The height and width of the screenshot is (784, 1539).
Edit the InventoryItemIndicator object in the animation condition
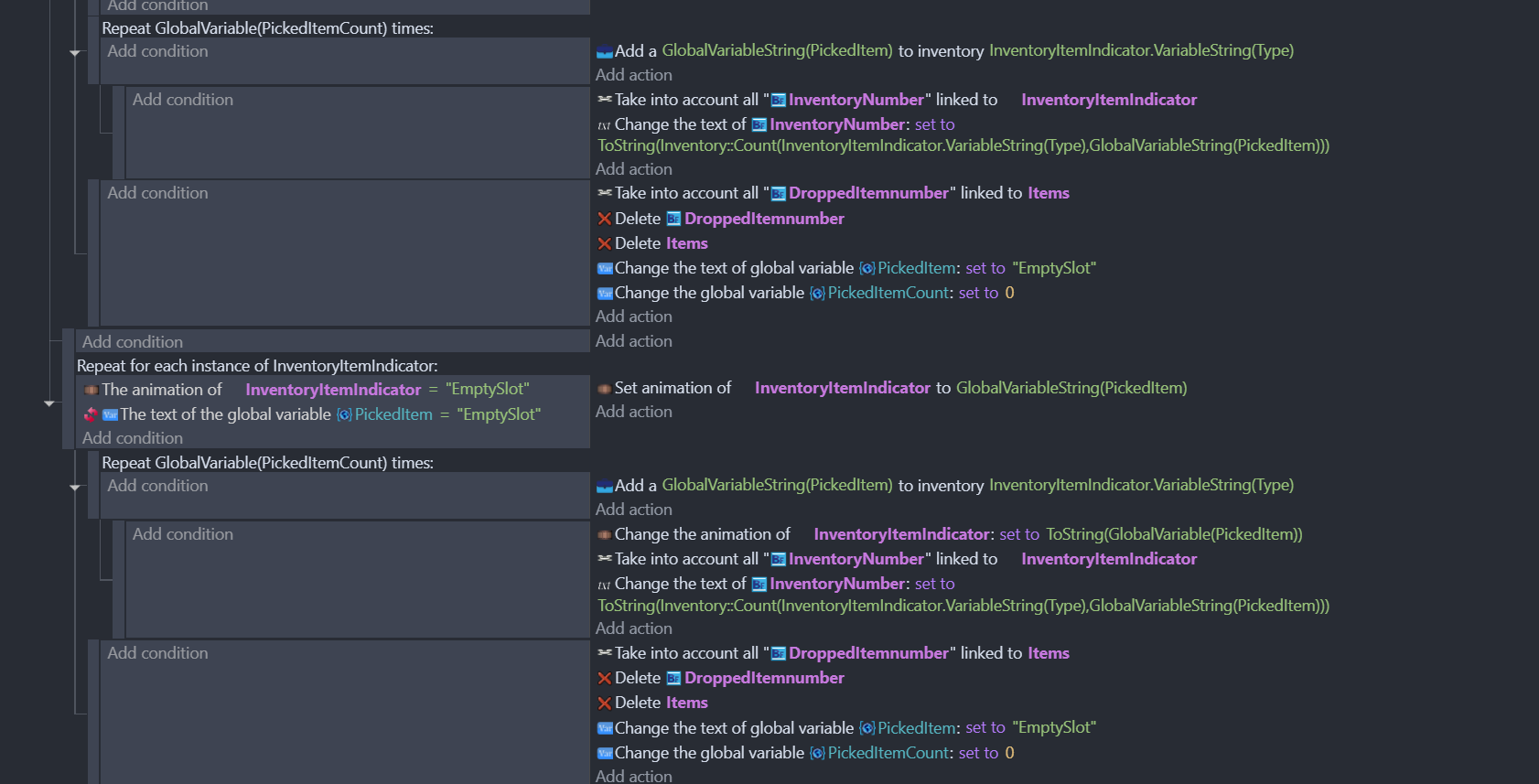coord(333,390)
